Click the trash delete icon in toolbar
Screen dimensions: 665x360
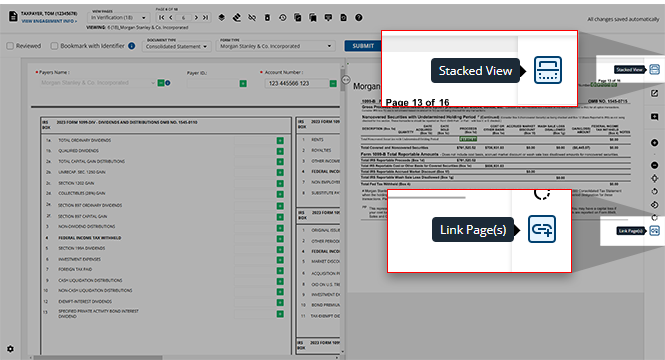[x=267, y=17]
